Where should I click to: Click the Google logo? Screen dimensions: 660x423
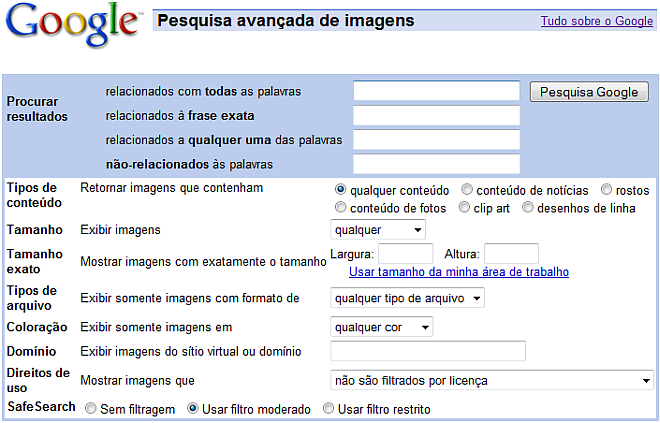tap(72, 24)
